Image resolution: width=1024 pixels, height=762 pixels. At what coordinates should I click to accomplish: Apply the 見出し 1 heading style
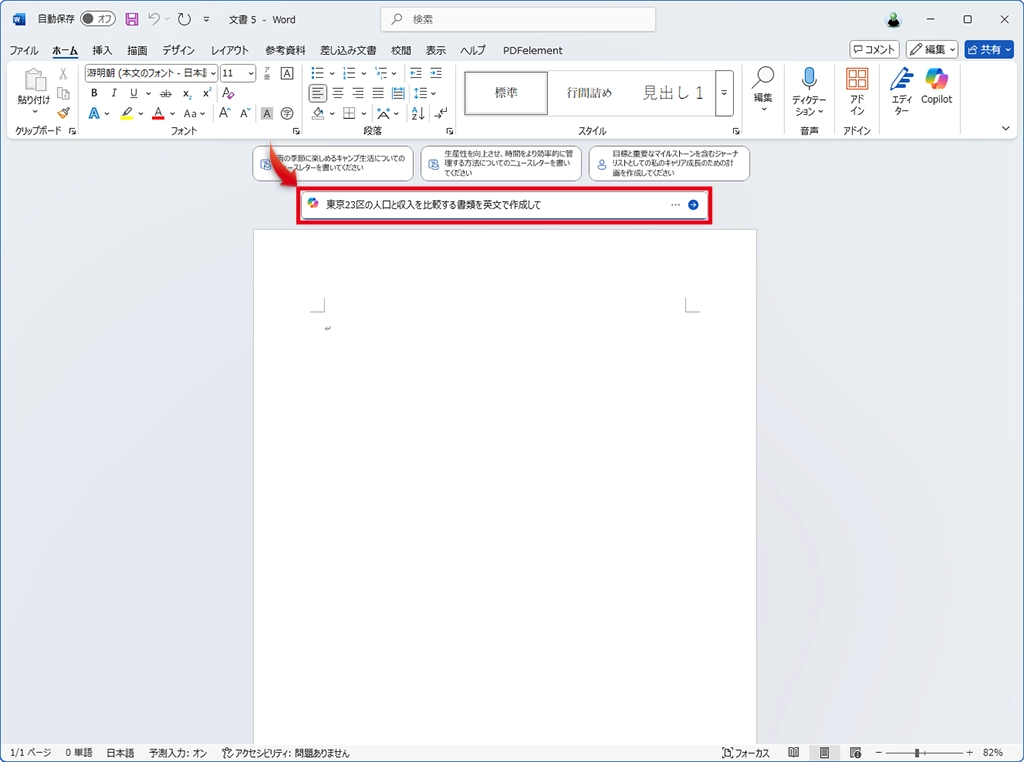(673, 93)
